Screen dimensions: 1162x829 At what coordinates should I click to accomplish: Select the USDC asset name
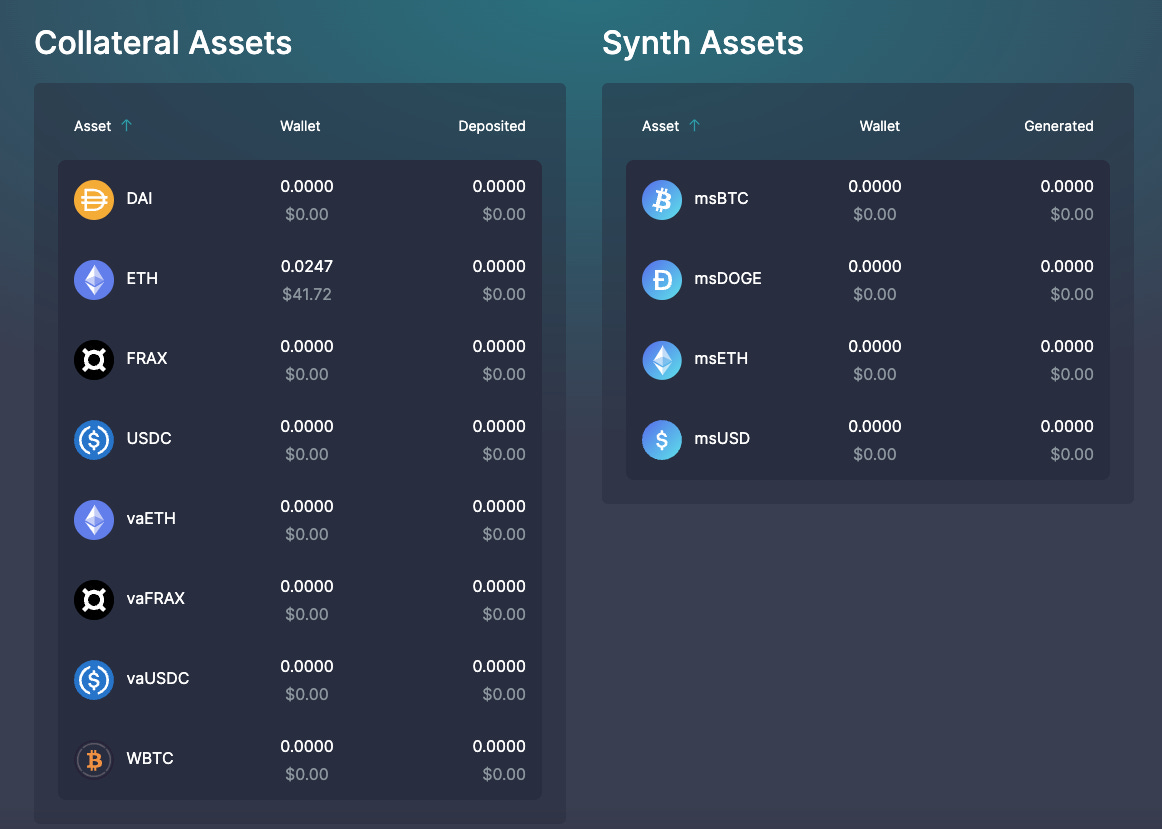point(149,439)
